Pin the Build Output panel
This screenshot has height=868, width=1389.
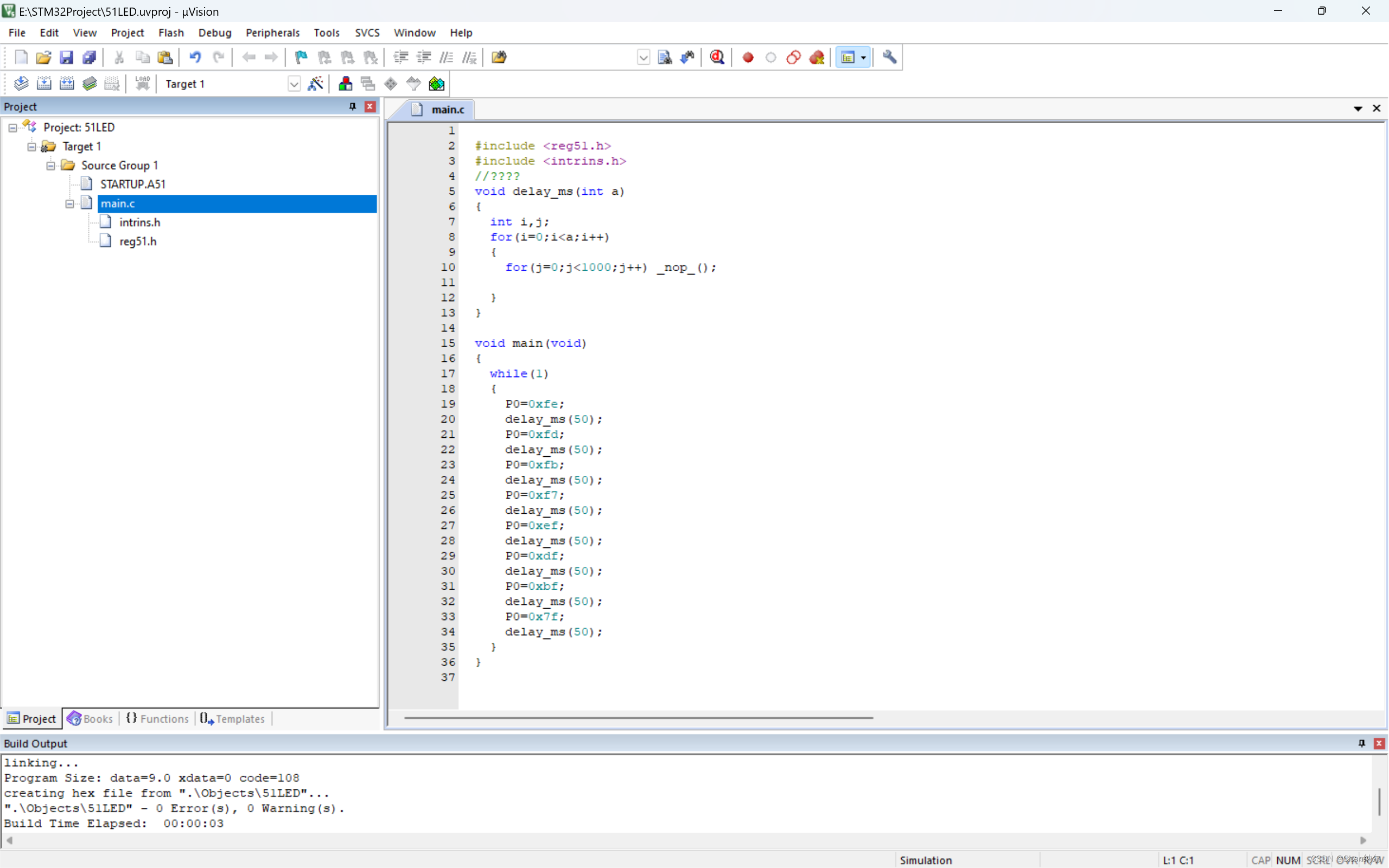click(x=1361, y=743)
